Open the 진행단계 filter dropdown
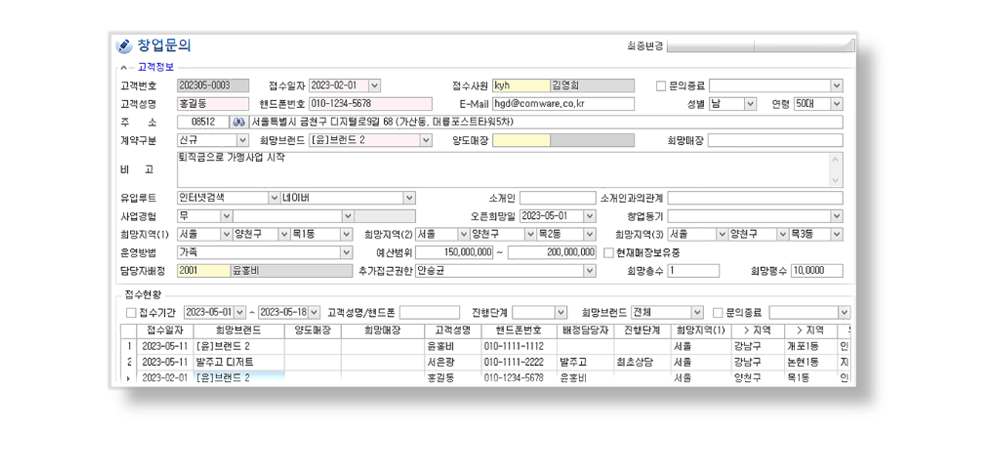This screenshot has height=454, width=1000. (x=561, y=312)
